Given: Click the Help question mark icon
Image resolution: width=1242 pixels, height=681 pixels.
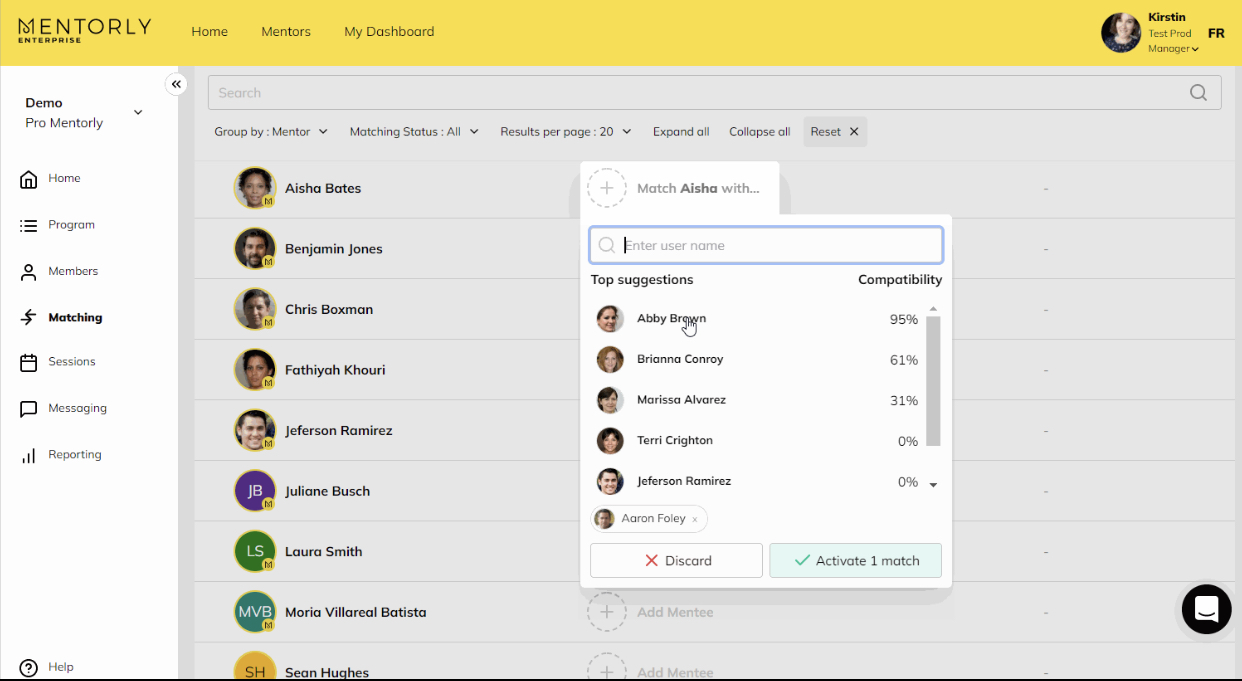Looking at the screenshot, I should click(29, 667).
